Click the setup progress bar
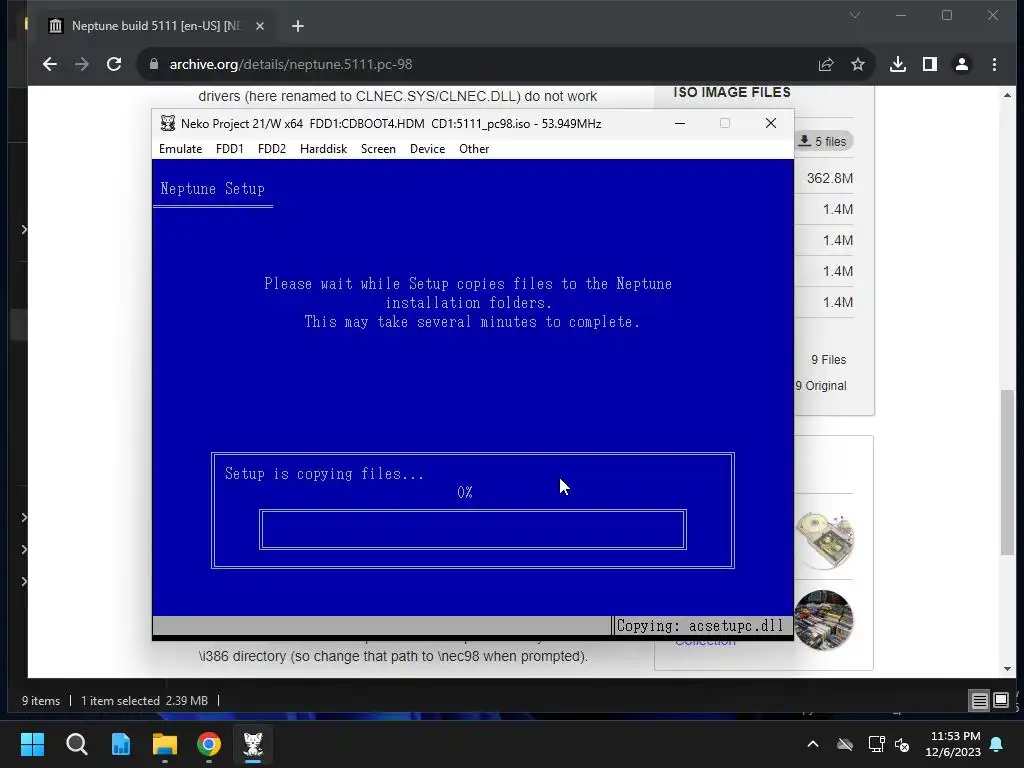Image resolution: width=1024 pixels, height=768 pixels. (473, 530)
